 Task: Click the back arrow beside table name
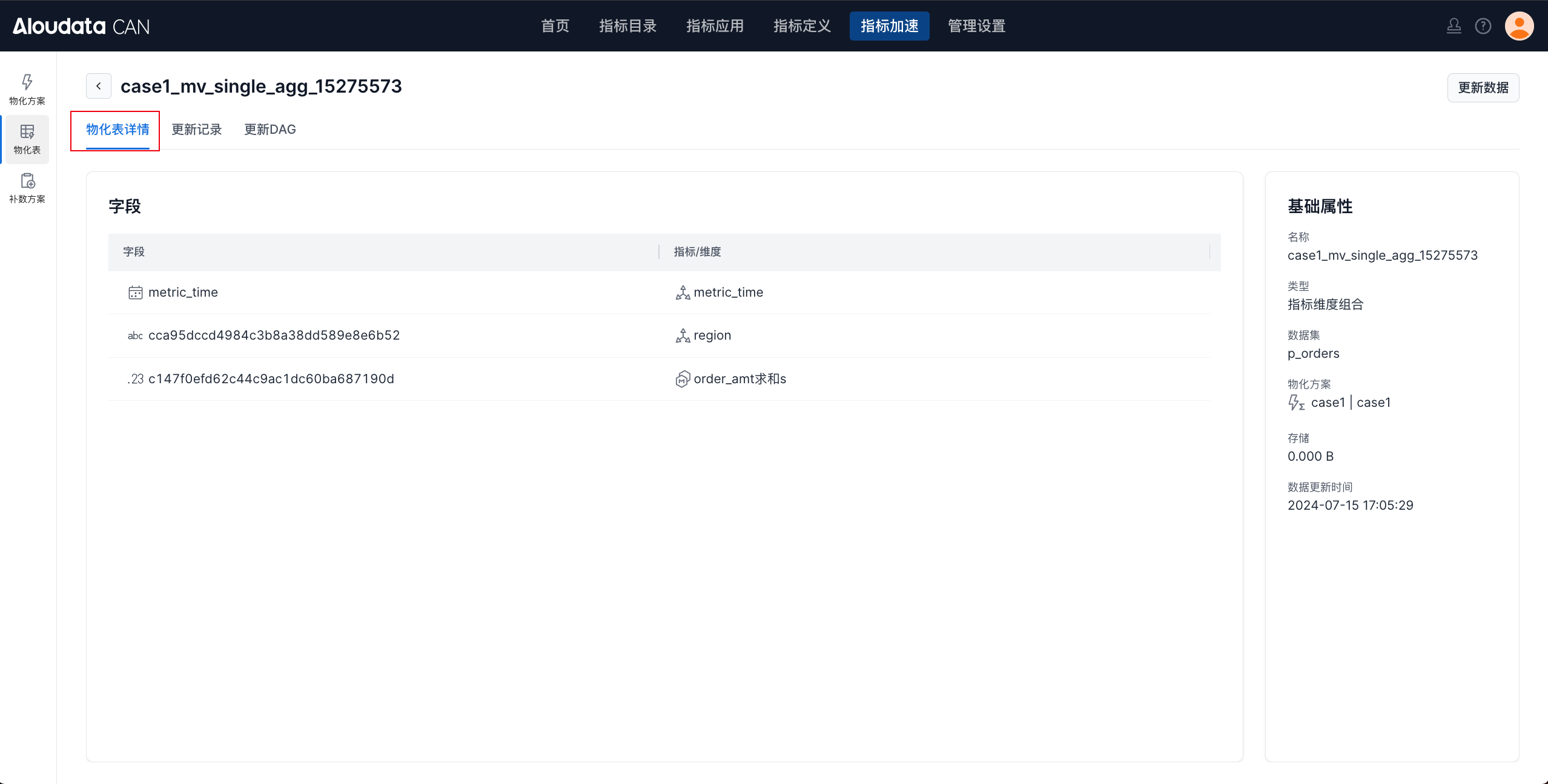[99, 87]
